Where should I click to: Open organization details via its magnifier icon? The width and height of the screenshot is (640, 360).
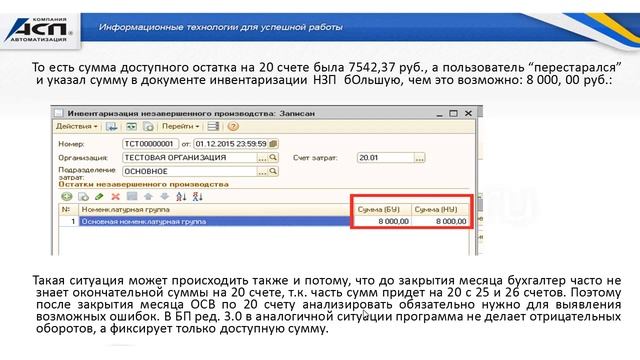pyautogui.click(x=273, y=158)
